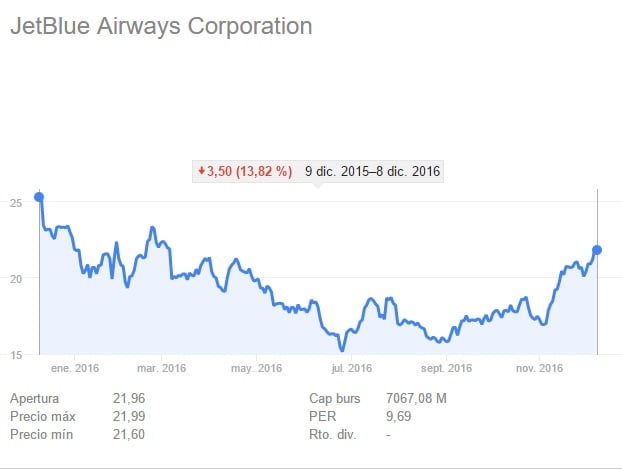The width and height of the screenshot is (622, 469).
Task: Click the ene. 2016 axis label
Action: (75, 369)
